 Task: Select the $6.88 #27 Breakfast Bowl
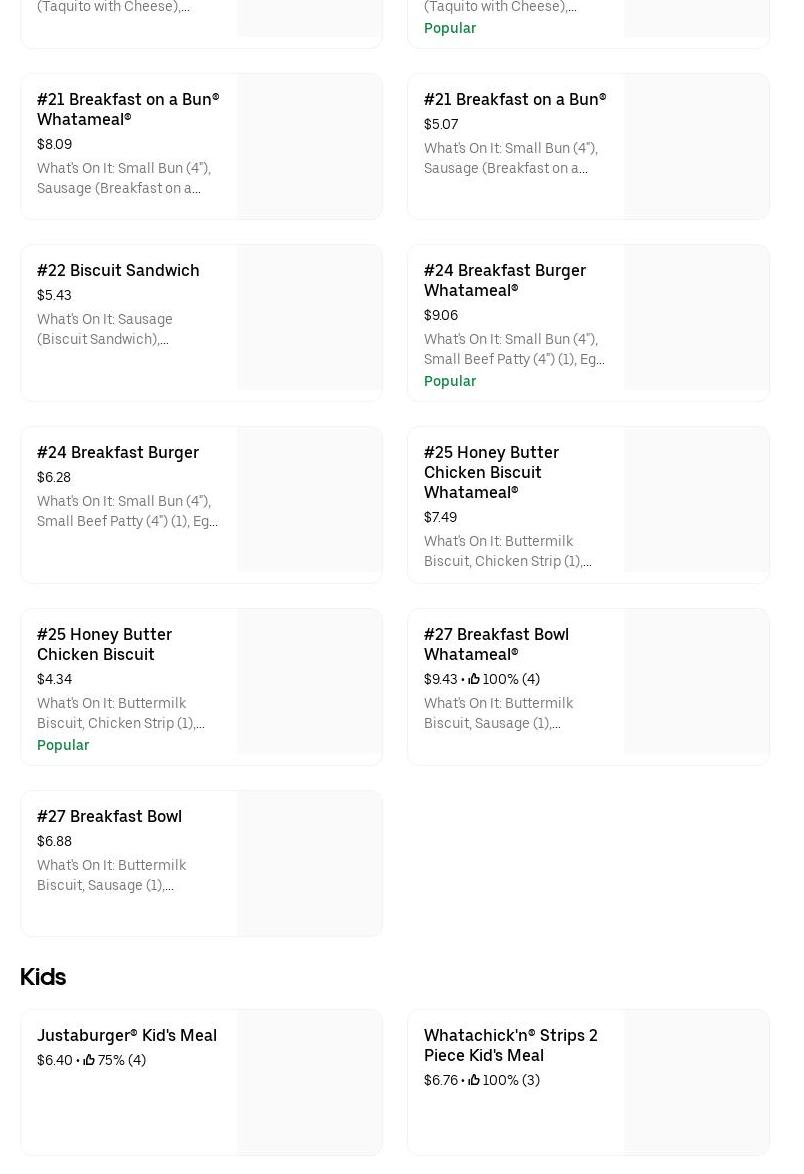[109, 816]
